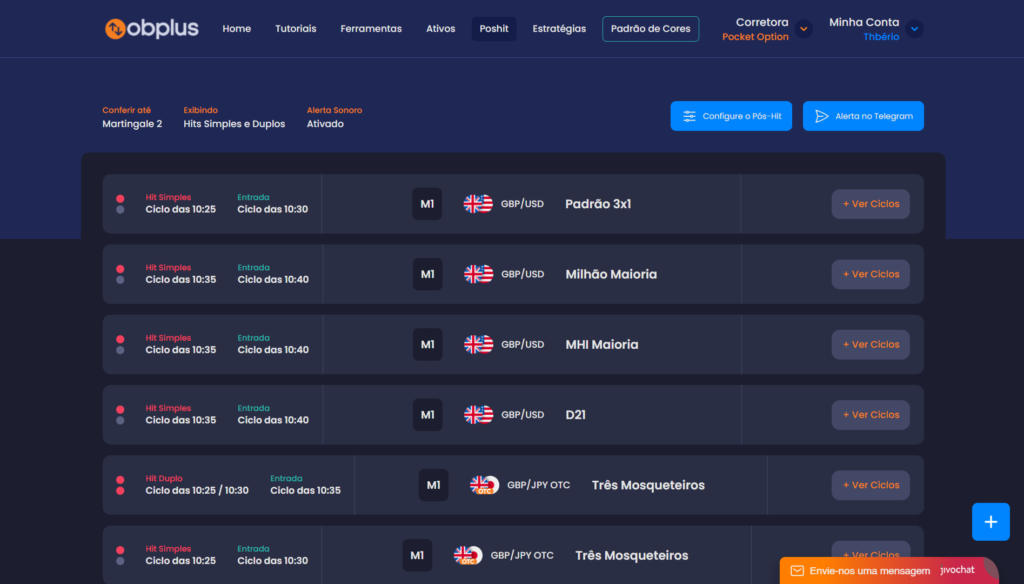This screenshot has width=1024, height=584.
Task: Click the envelope icon in the chat widget
Action: point(797,571)
